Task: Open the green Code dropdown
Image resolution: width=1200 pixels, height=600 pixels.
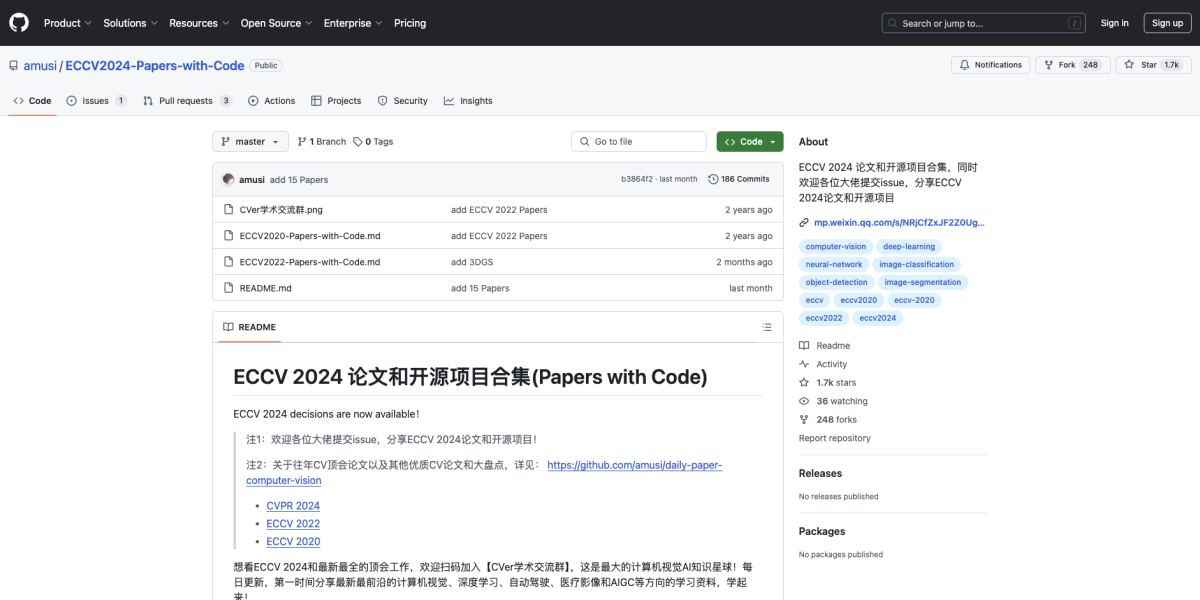Action: pos(749,141)
